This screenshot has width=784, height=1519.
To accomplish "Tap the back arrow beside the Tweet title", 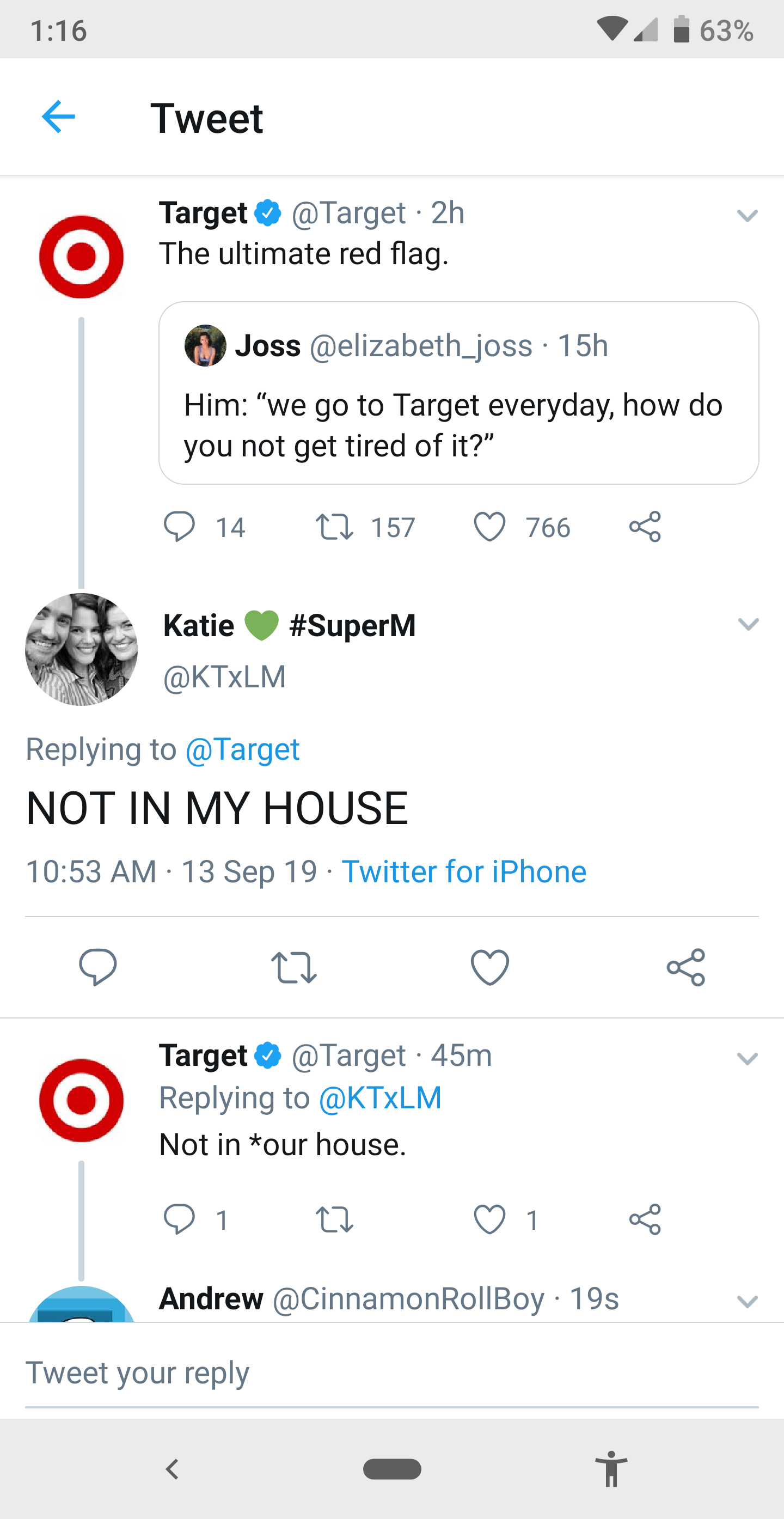I will pos(58,117).
